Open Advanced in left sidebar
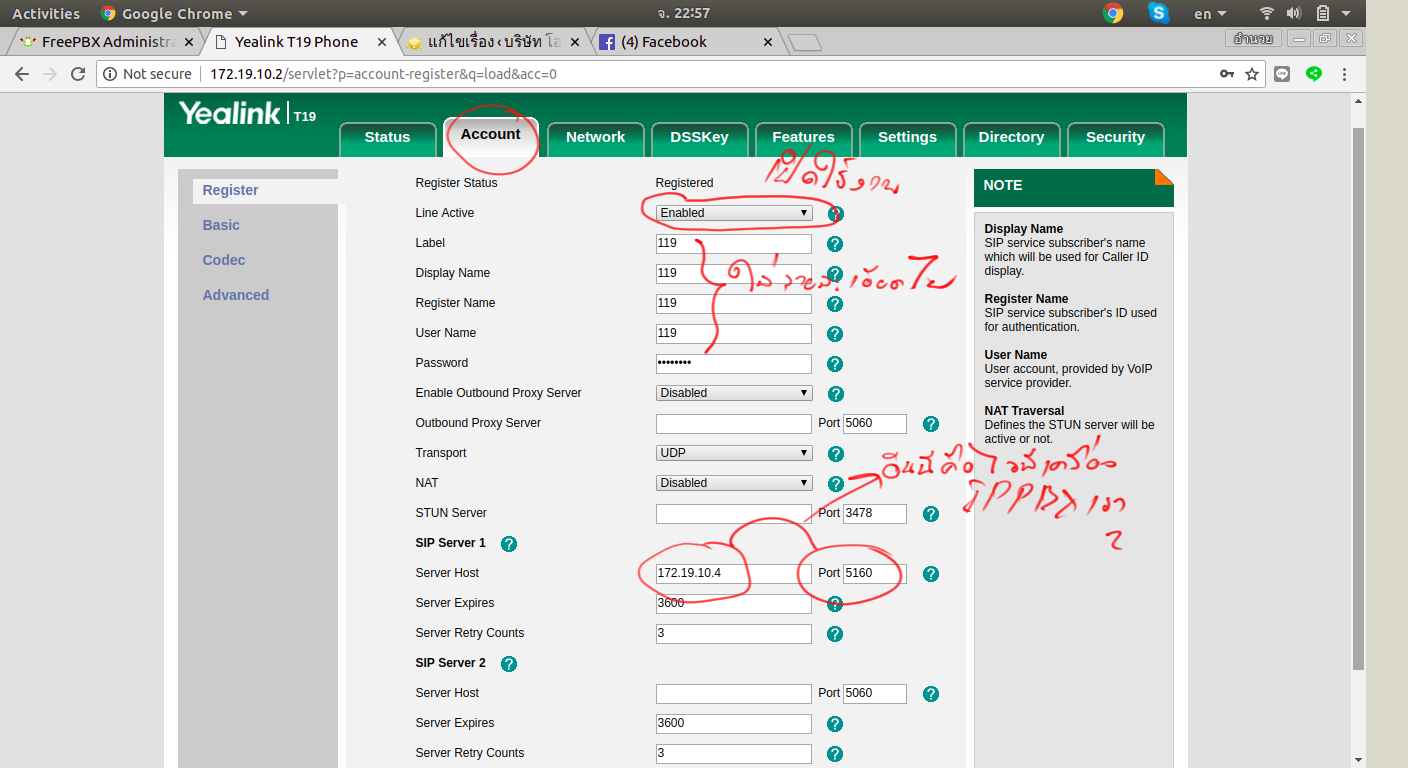 point(236,295)
